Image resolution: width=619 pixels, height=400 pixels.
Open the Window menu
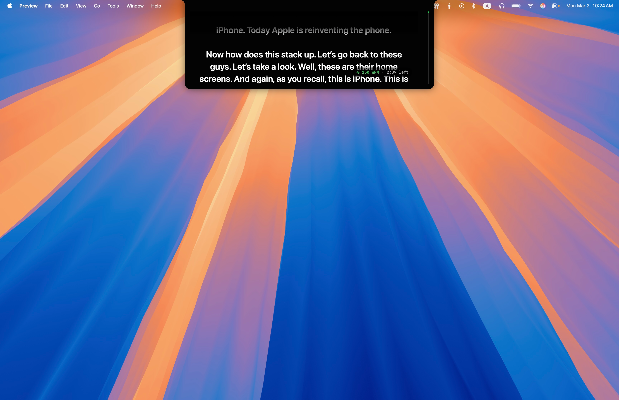134,5
